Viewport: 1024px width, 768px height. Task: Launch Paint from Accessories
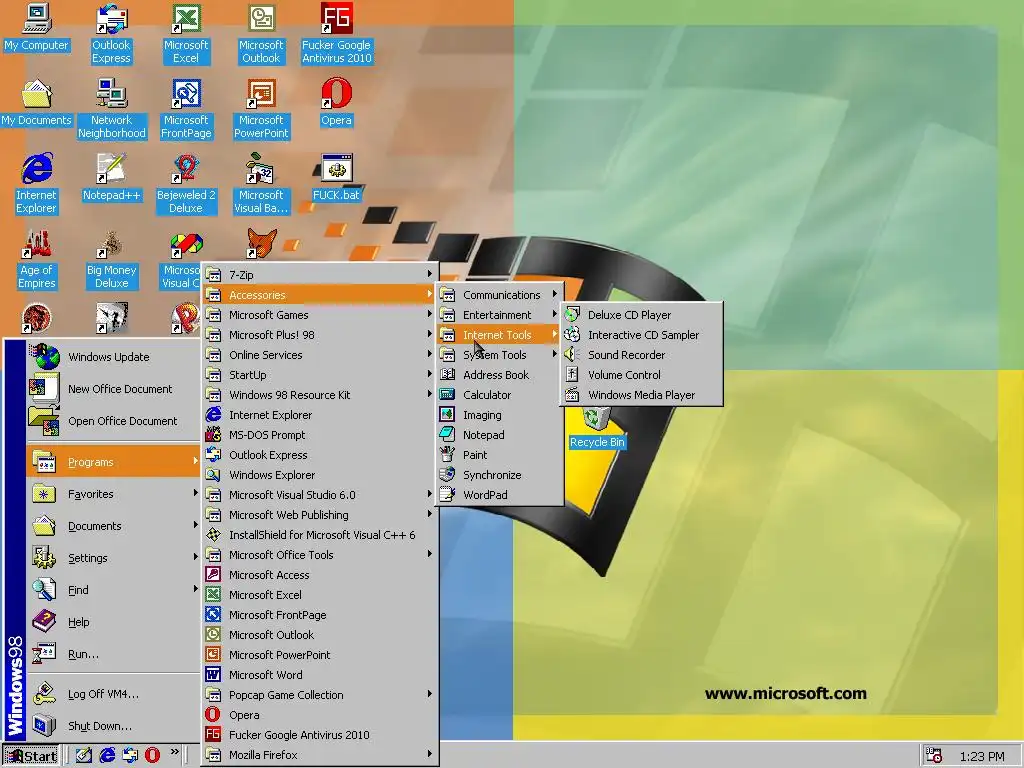coord(500,455)
